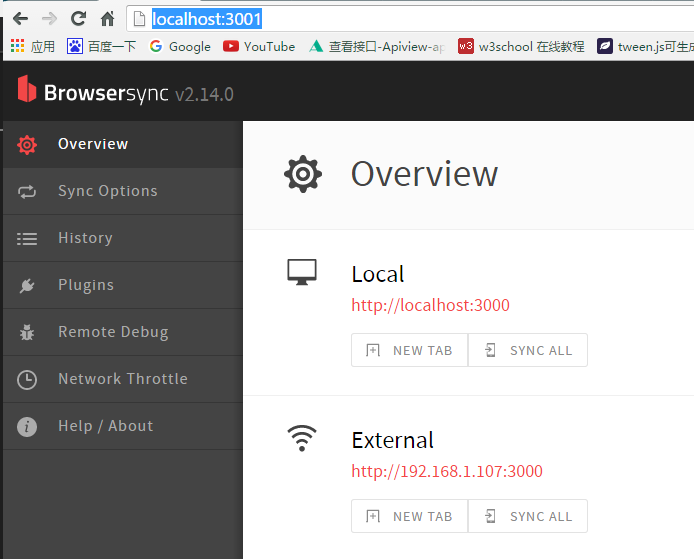
Task: Click the Network Throttle clock icon
Action: click(x=27, y=380)
